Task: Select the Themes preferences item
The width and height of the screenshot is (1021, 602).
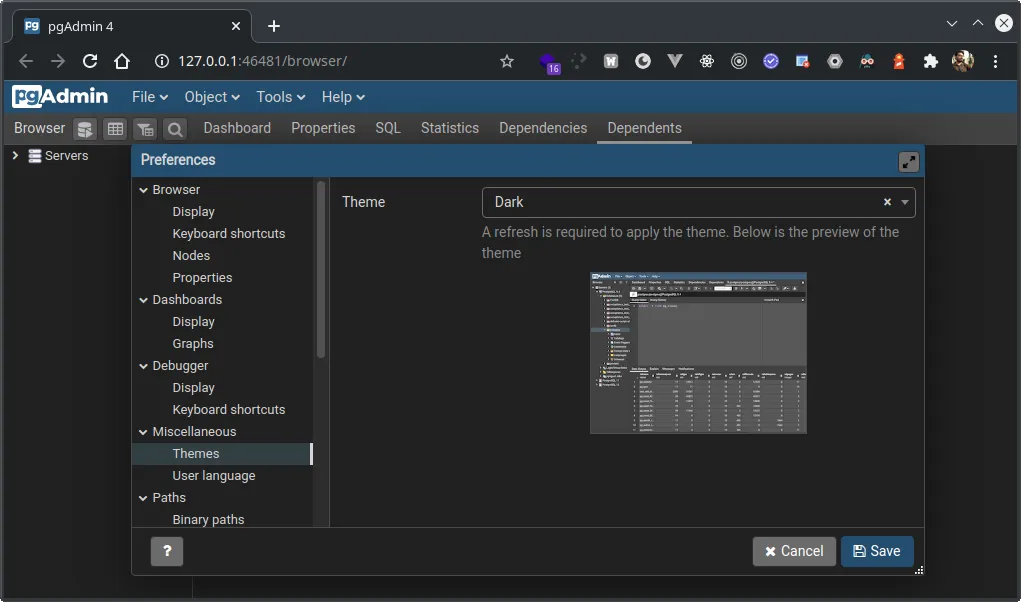Action: (x=222, y=454)
